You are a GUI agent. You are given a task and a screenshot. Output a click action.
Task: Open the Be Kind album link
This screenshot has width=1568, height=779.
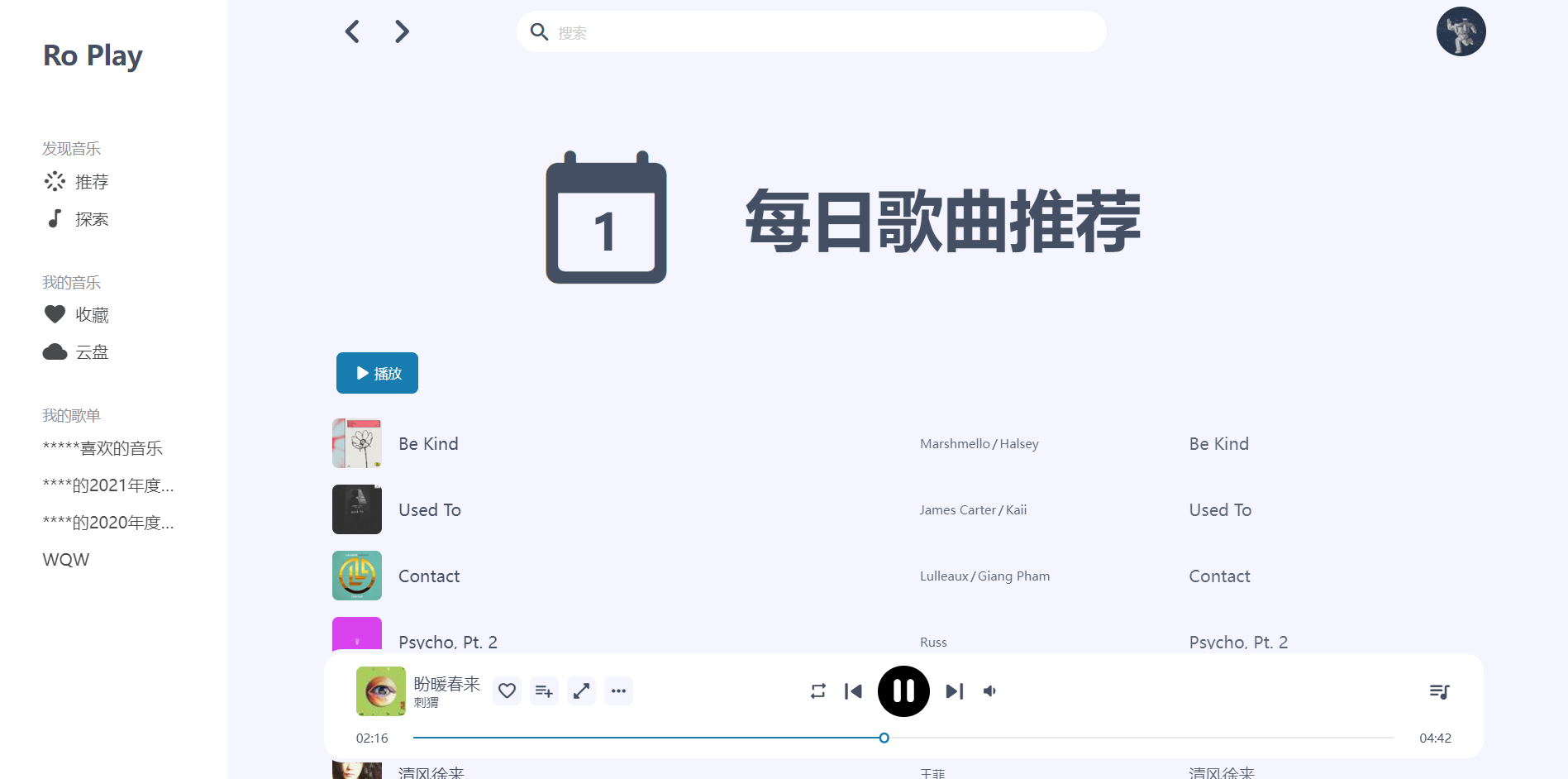(x=1219, y=444)
